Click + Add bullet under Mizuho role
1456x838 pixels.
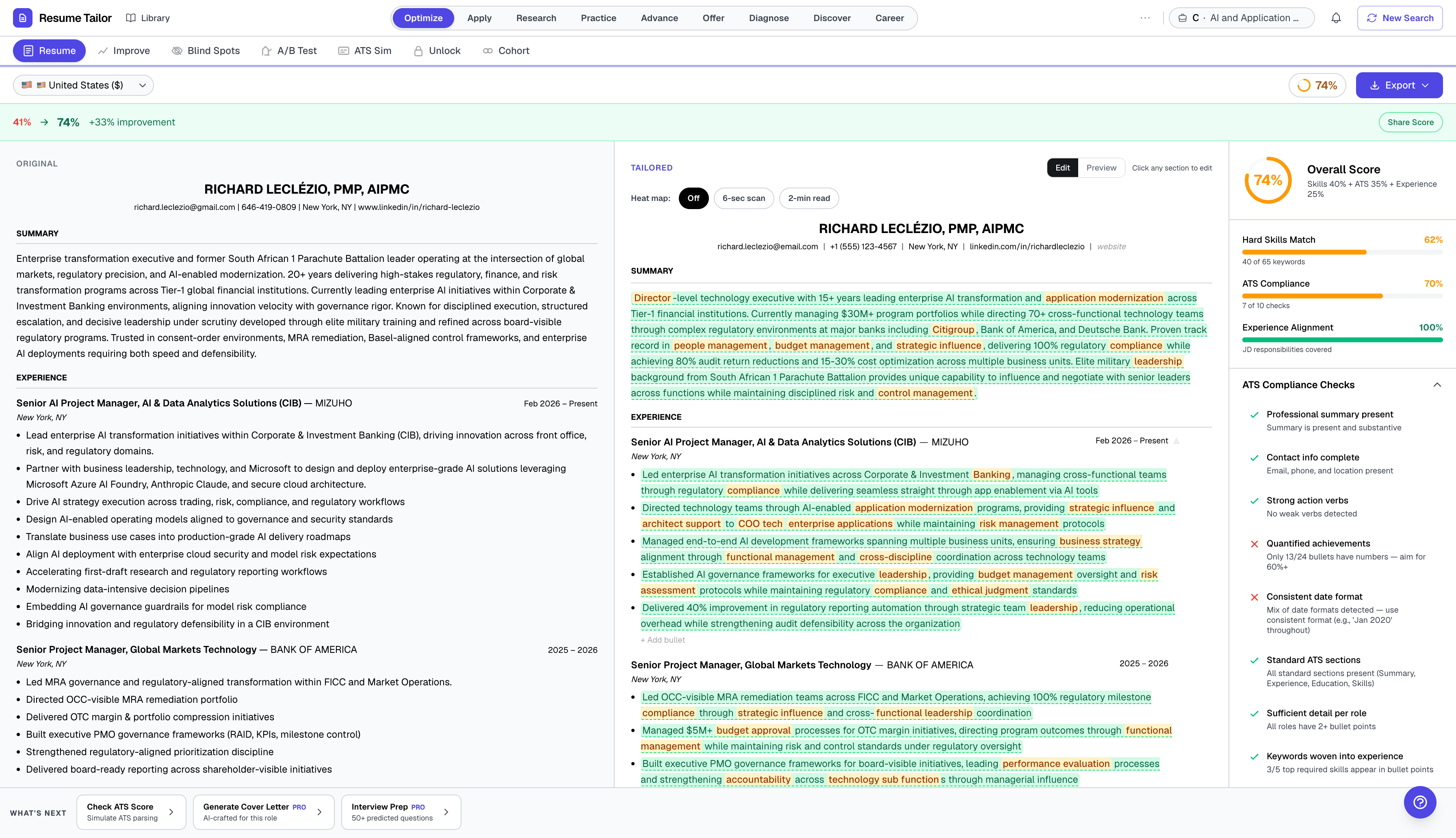tap(663, 640)
